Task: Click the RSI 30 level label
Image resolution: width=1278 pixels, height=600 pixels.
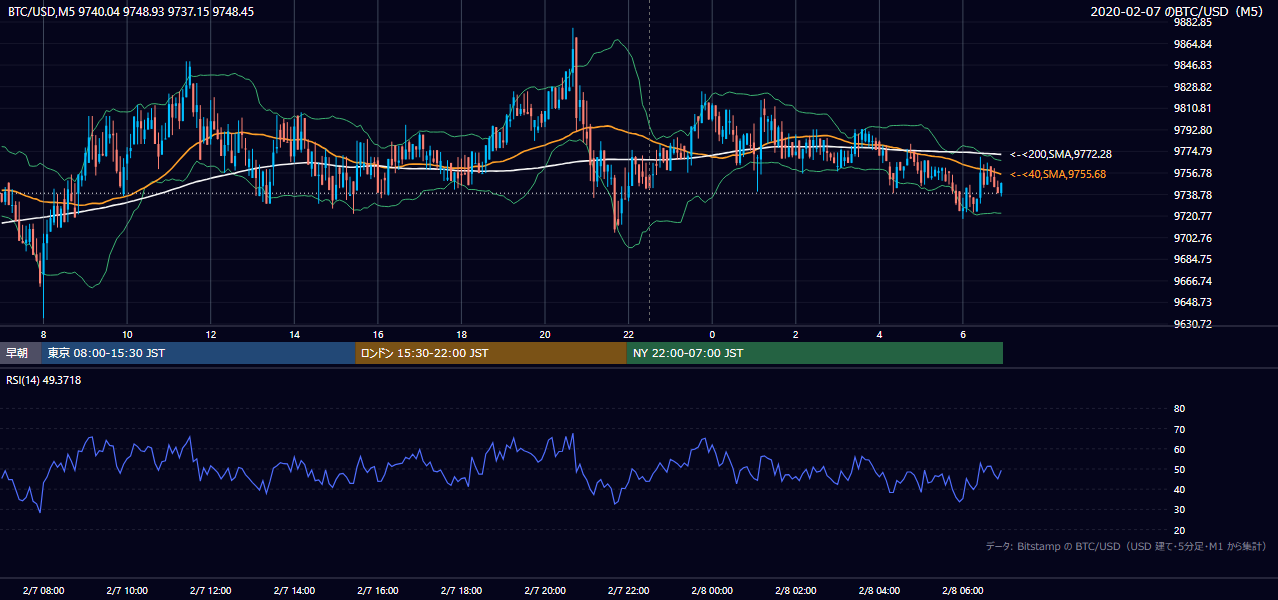Action: point(1179,510)
